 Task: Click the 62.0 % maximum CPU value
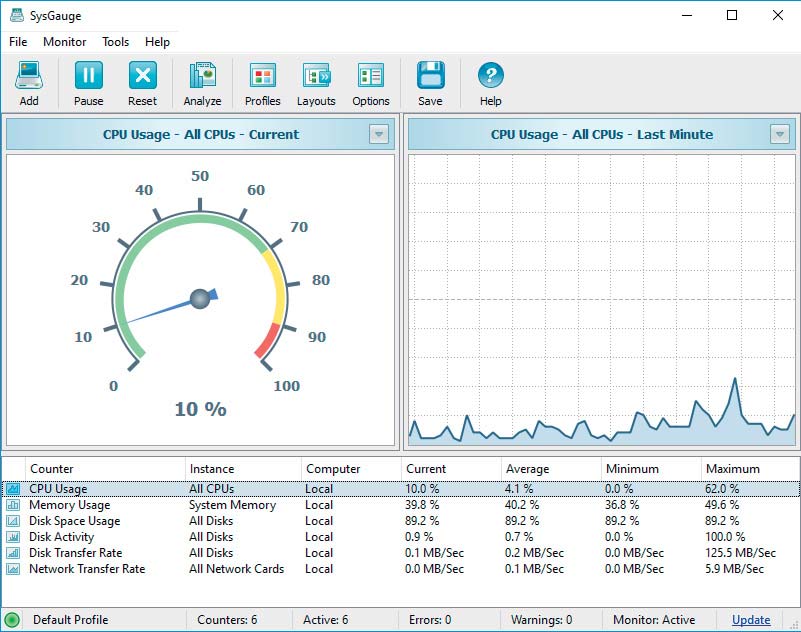[x=722, y=489]
